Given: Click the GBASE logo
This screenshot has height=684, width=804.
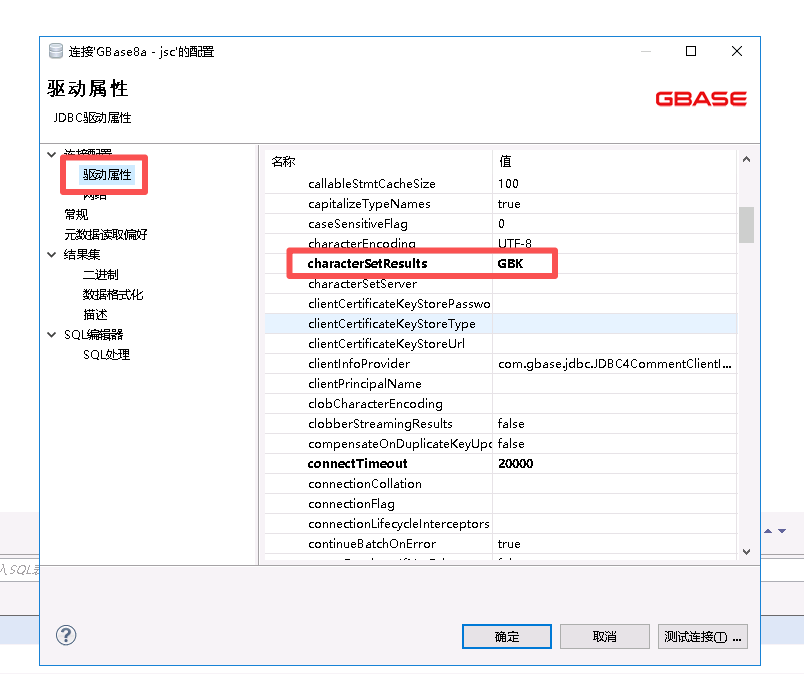Looking at the screenshot, I should click(701, 98).
